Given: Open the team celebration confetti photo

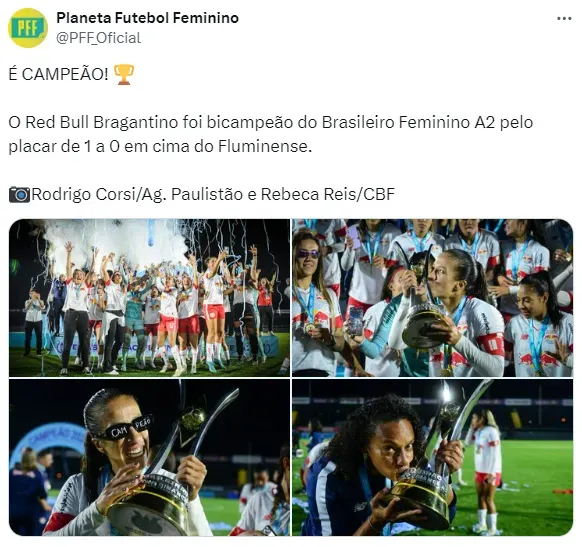Looking at the screenshot, I should [149, 298].
